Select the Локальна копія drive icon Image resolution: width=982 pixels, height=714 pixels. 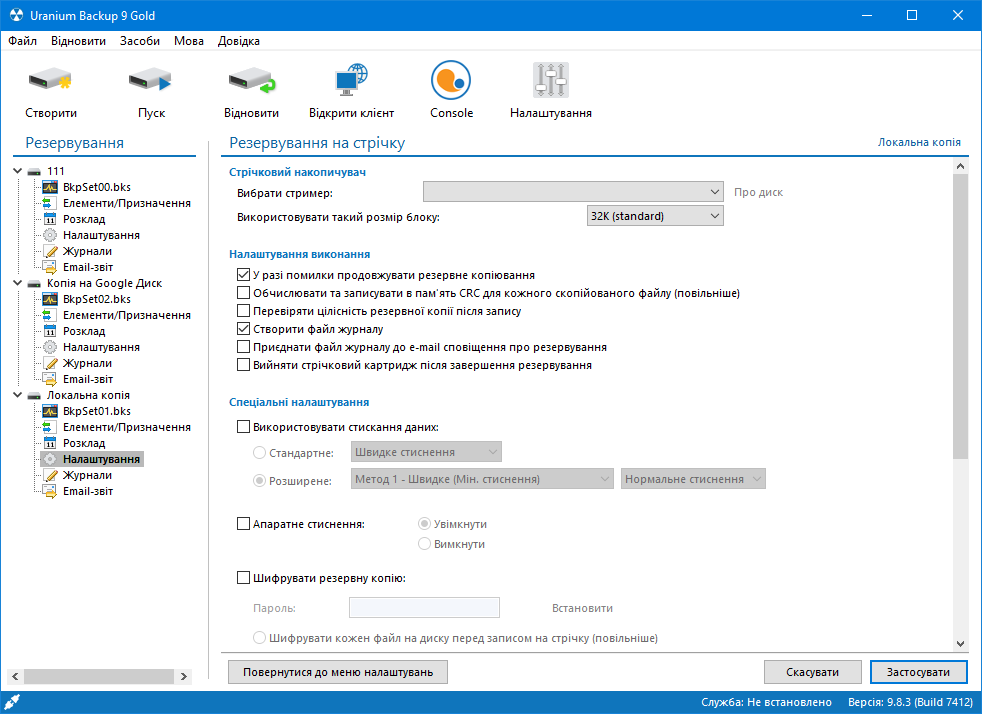click(x=34, y=396)
